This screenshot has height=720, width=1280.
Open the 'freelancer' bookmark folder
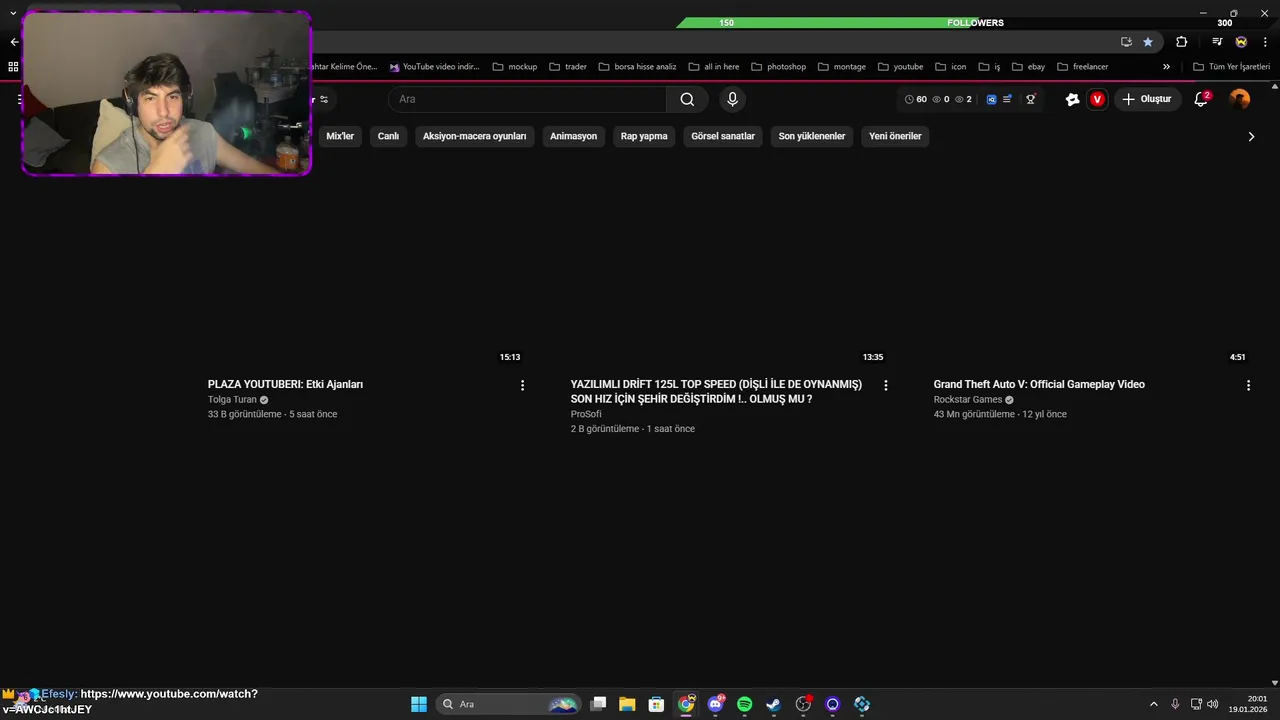pyautogui.click(x=1083, y=67)
